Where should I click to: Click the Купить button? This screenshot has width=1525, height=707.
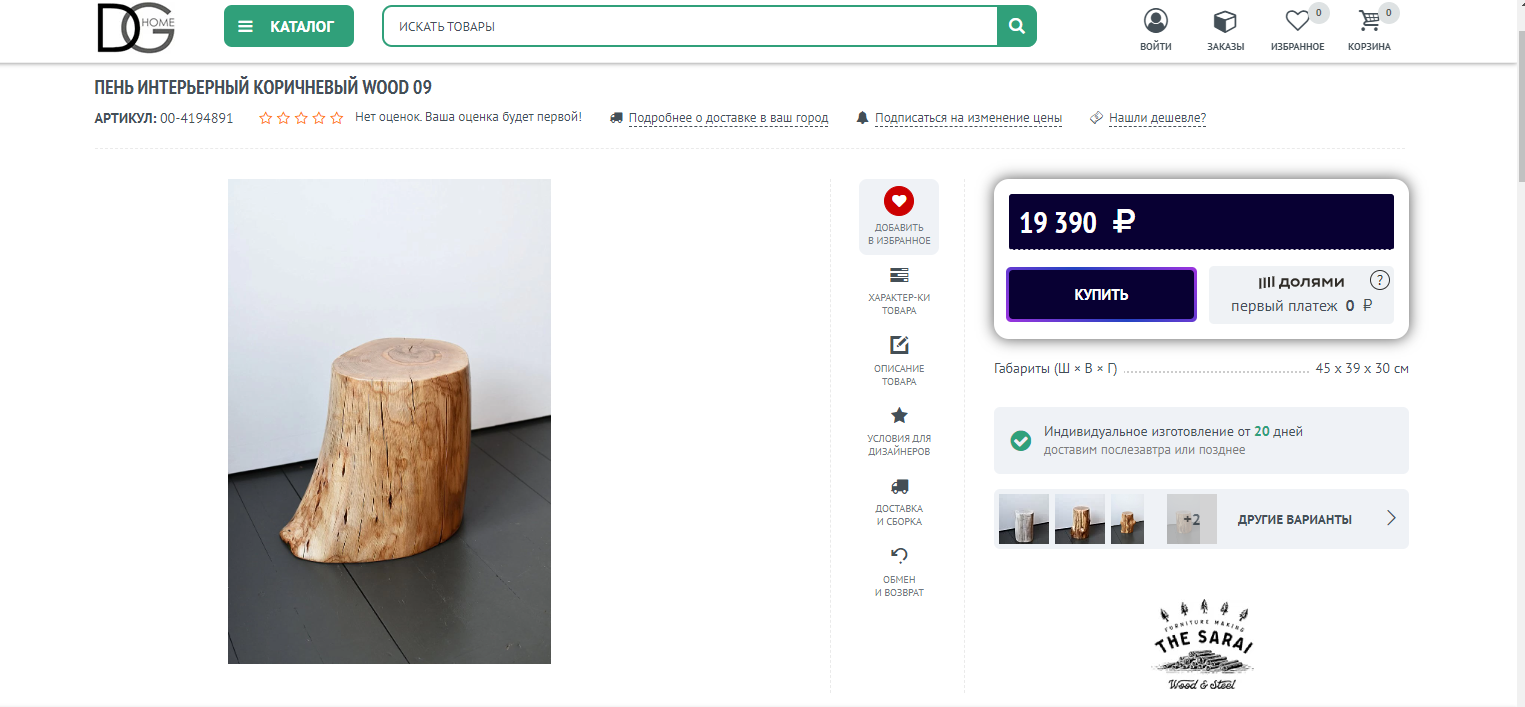coord(1101,295)
